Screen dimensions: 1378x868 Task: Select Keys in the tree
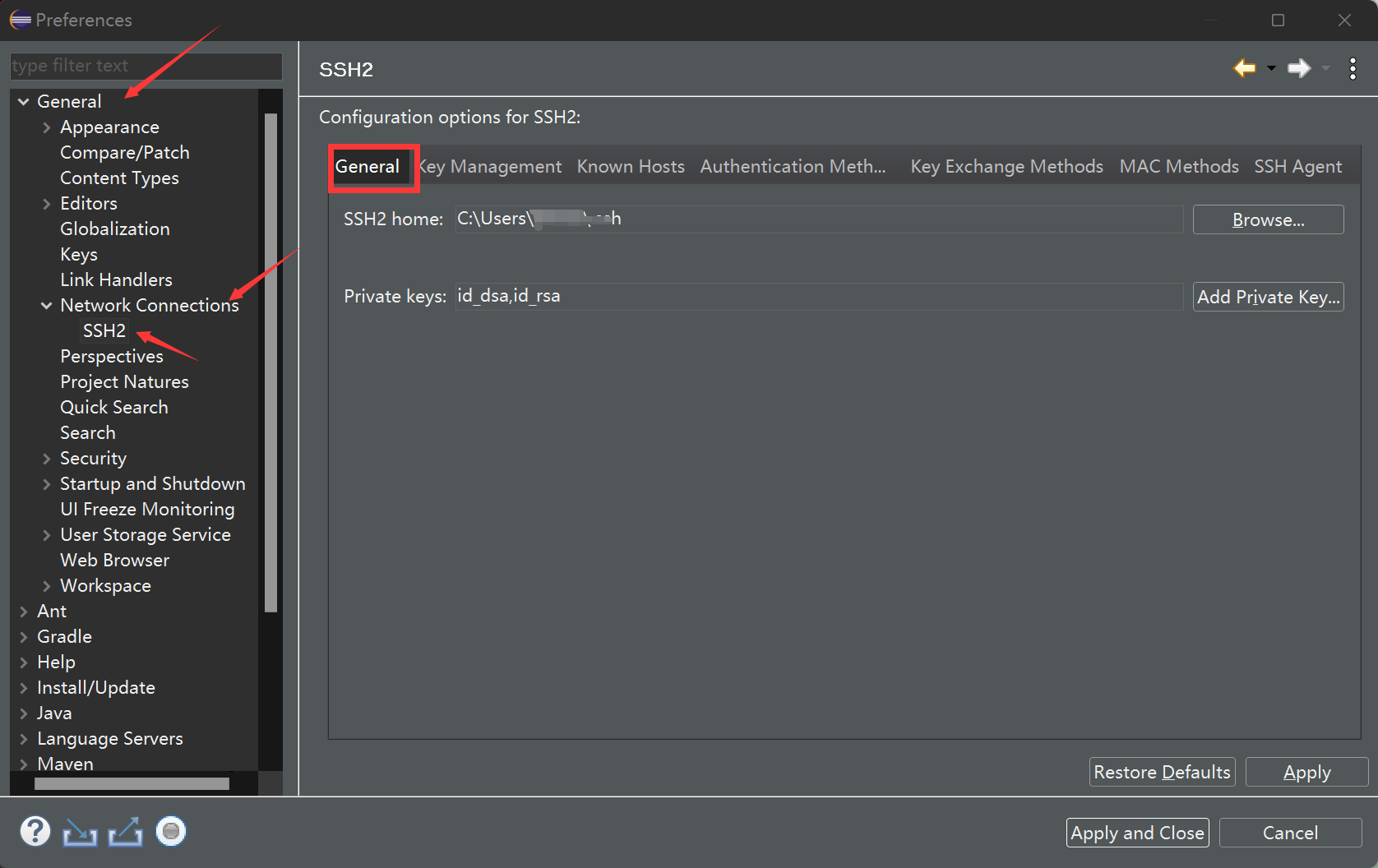(x=79, y=255)
